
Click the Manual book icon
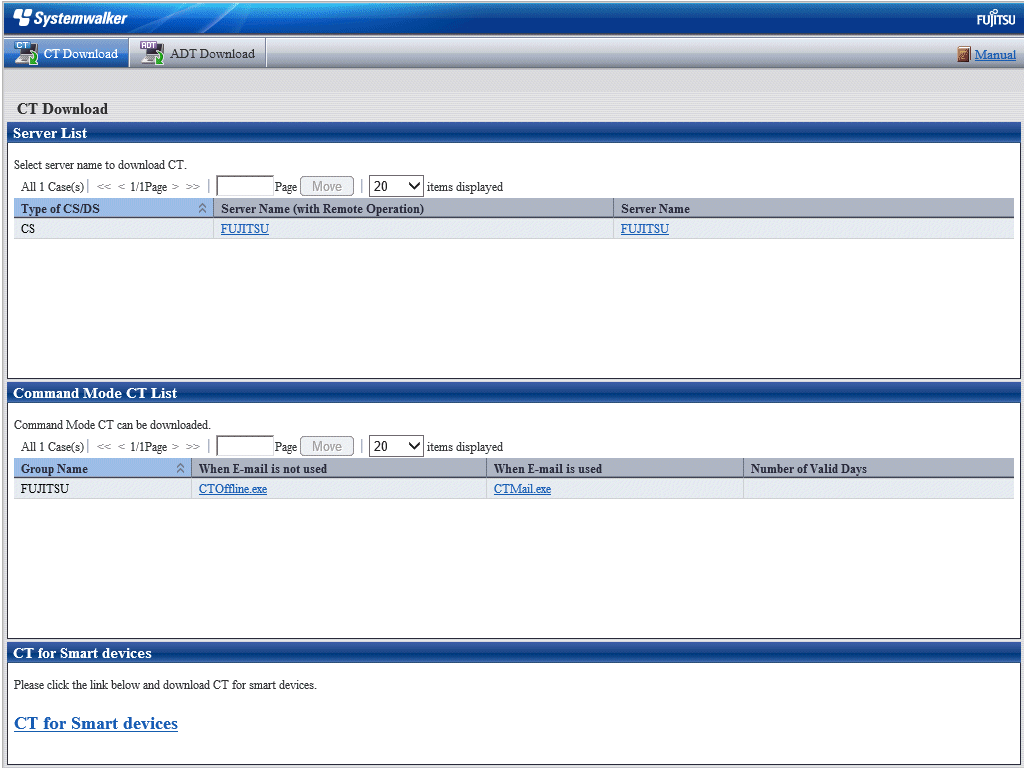[x=964, y=54]
